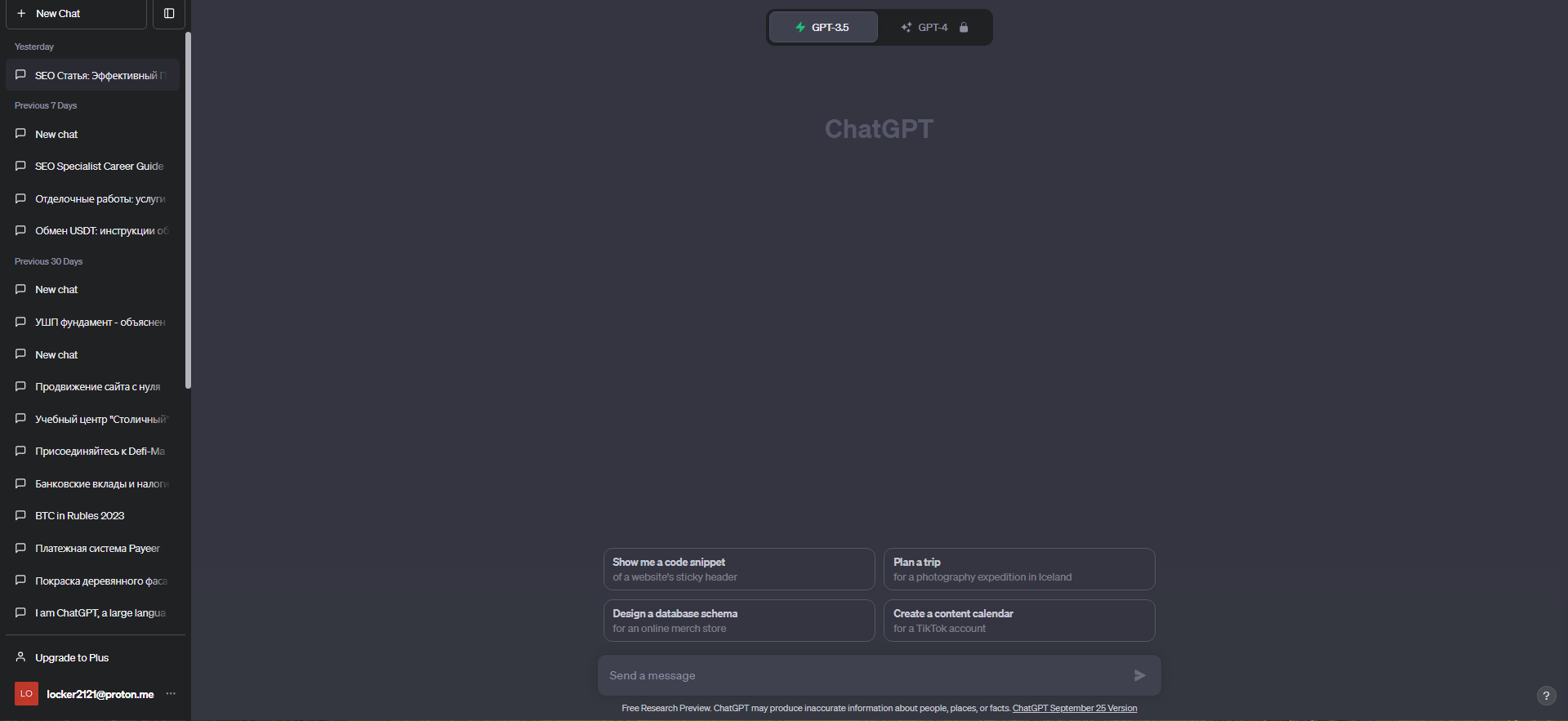
Task: Click chat bubble icon beside 'Отделочные работы'
Action: click(x=20, y=198)
